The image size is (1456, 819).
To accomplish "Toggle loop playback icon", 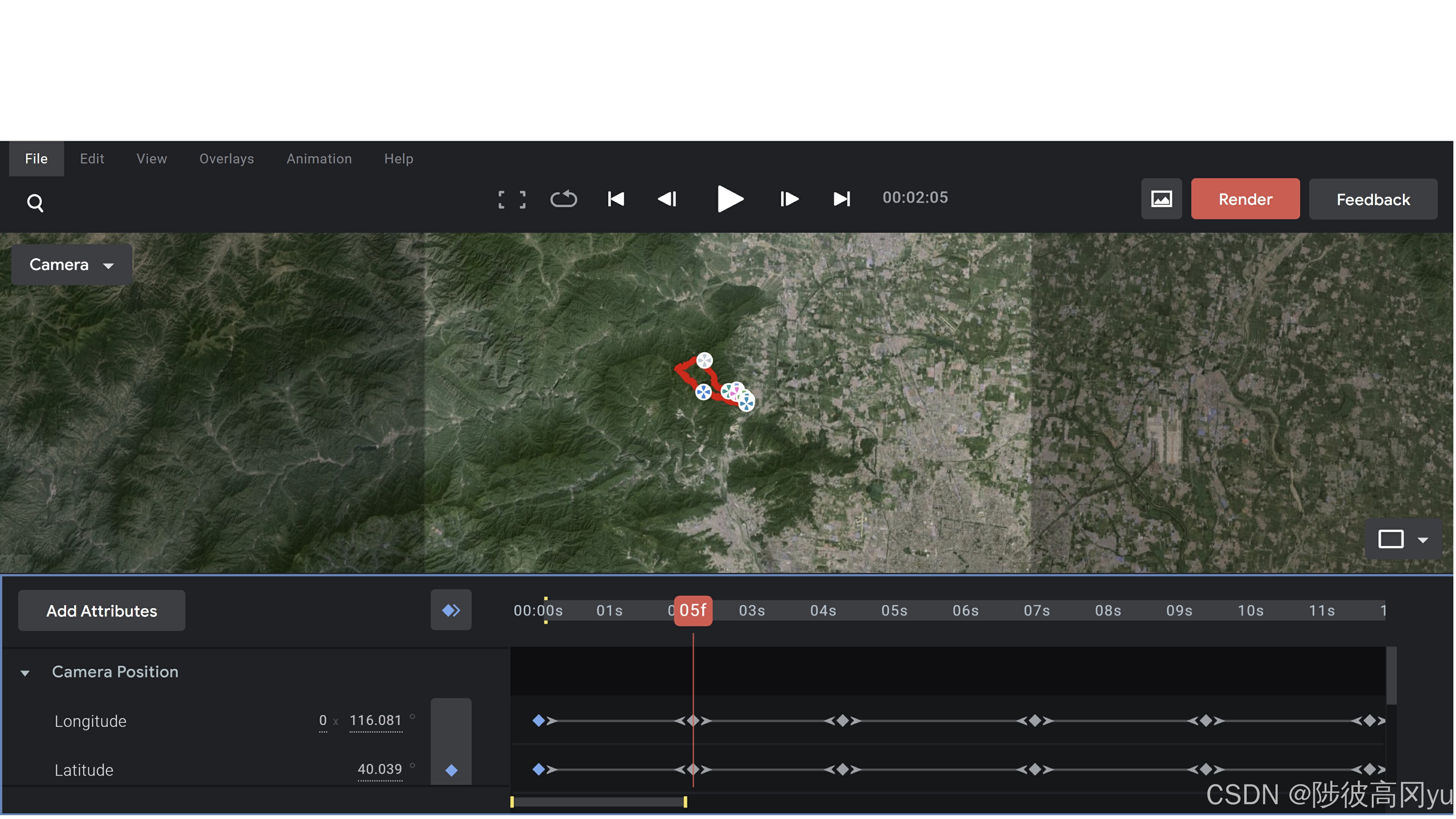I will (x=563, y=199).
